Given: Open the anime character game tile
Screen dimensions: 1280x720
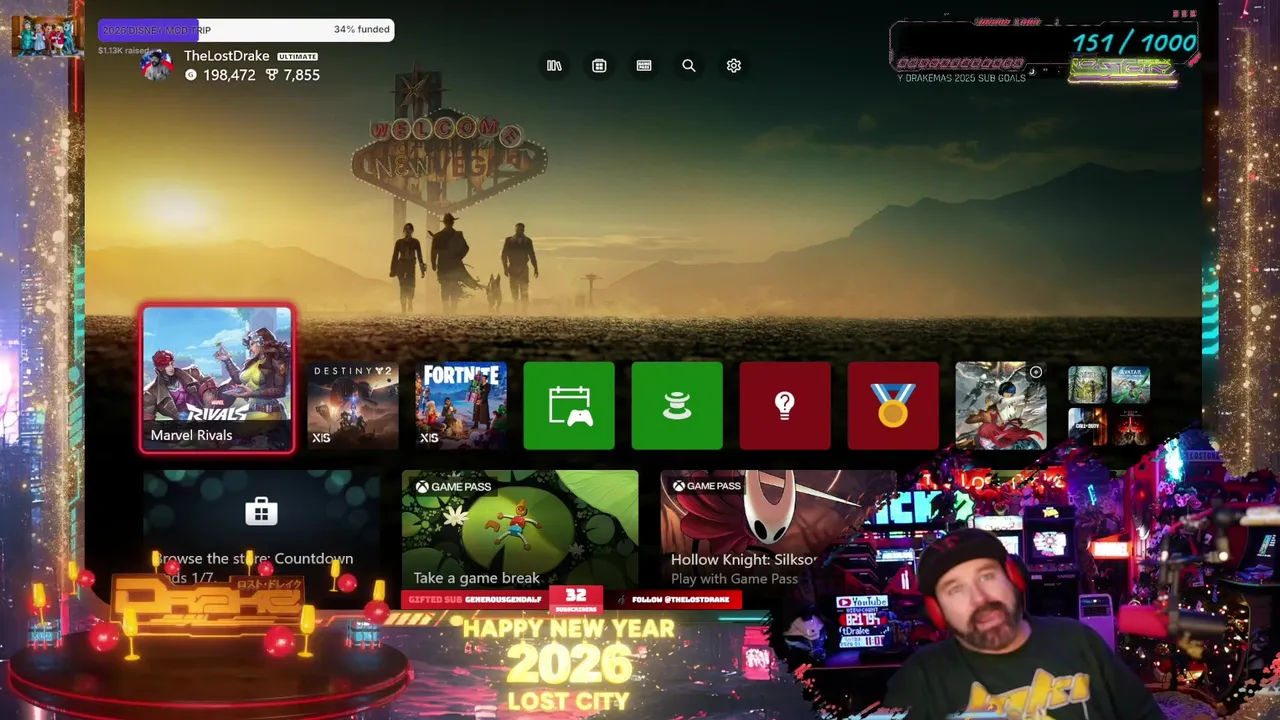Looking at the screenshot, I should point(1001,406).
